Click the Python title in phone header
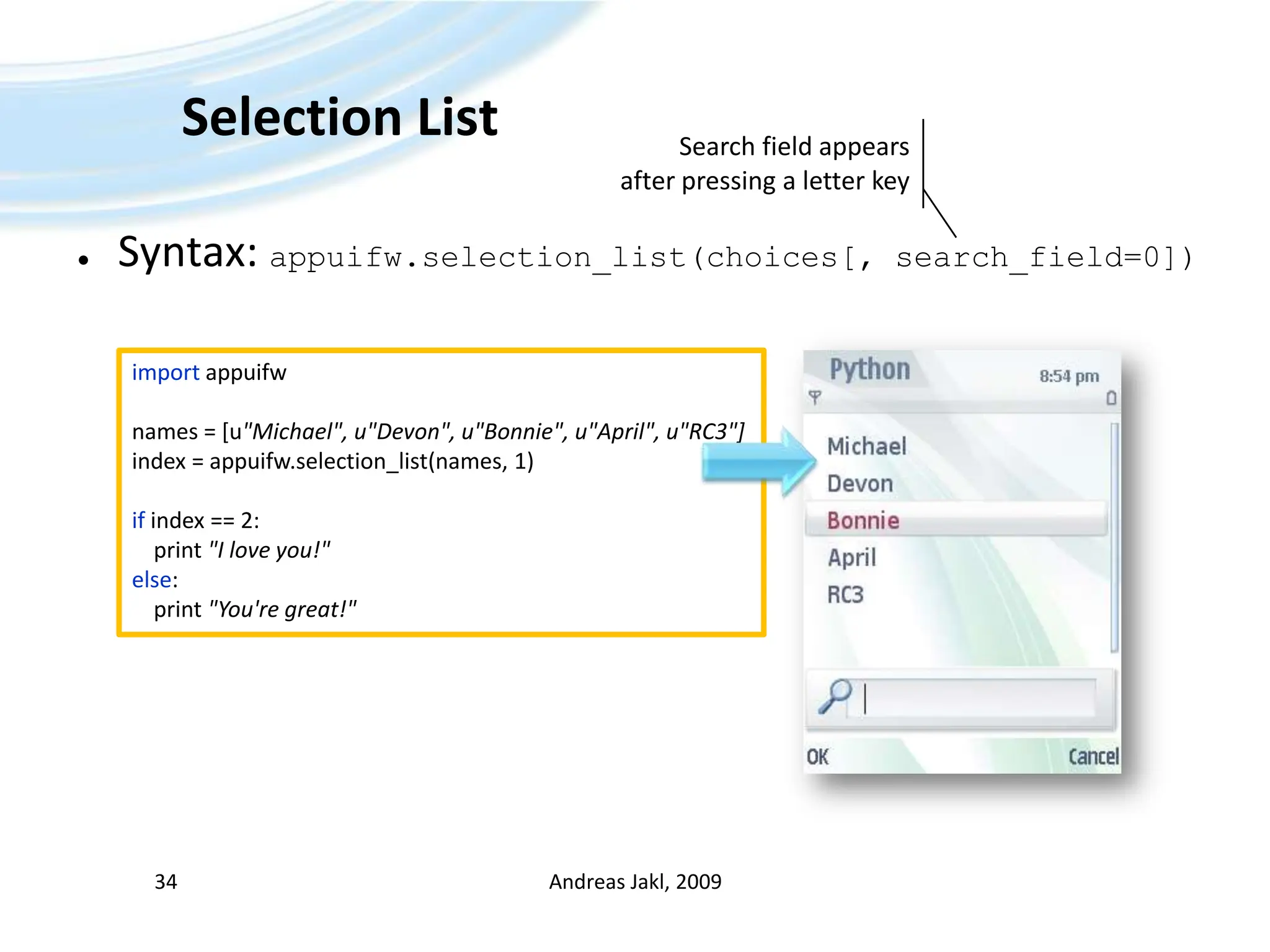The image size is (1270, 952). [870, 370]
